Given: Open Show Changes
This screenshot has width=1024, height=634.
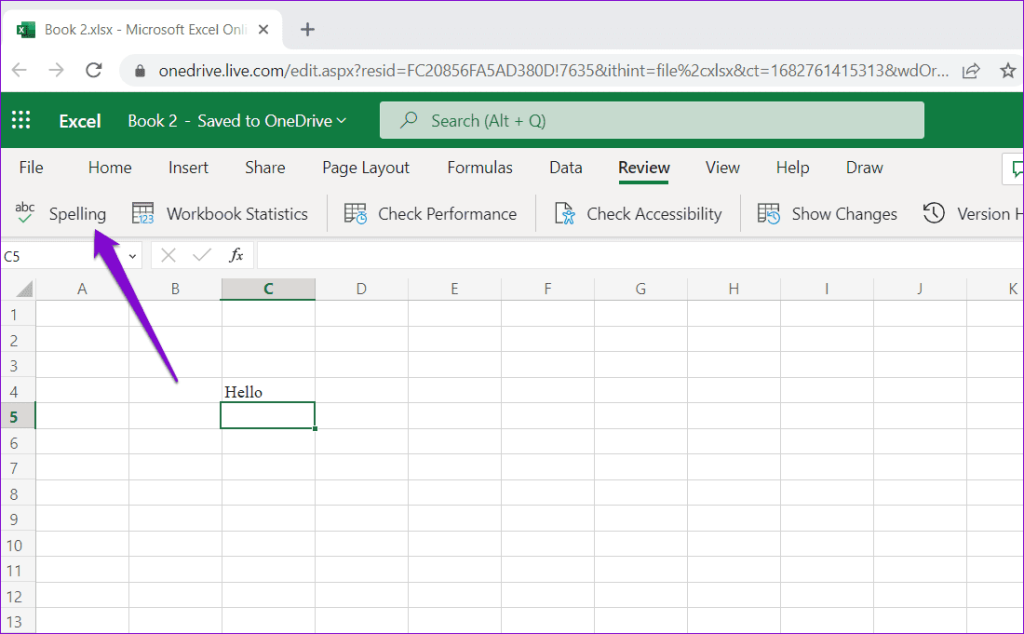Looking at the screenshot, I should tap(826, 213).
